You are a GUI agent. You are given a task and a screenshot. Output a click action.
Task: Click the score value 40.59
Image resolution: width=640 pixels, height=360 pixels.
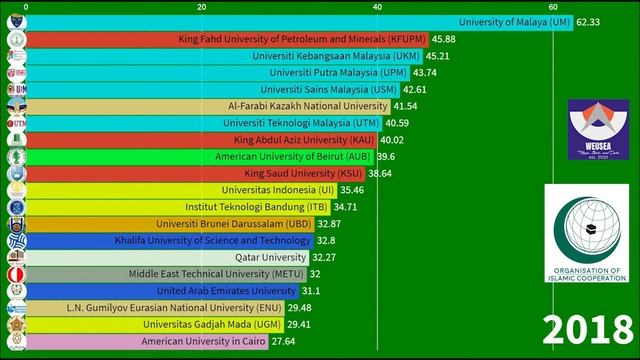click(x=397, y=123)
